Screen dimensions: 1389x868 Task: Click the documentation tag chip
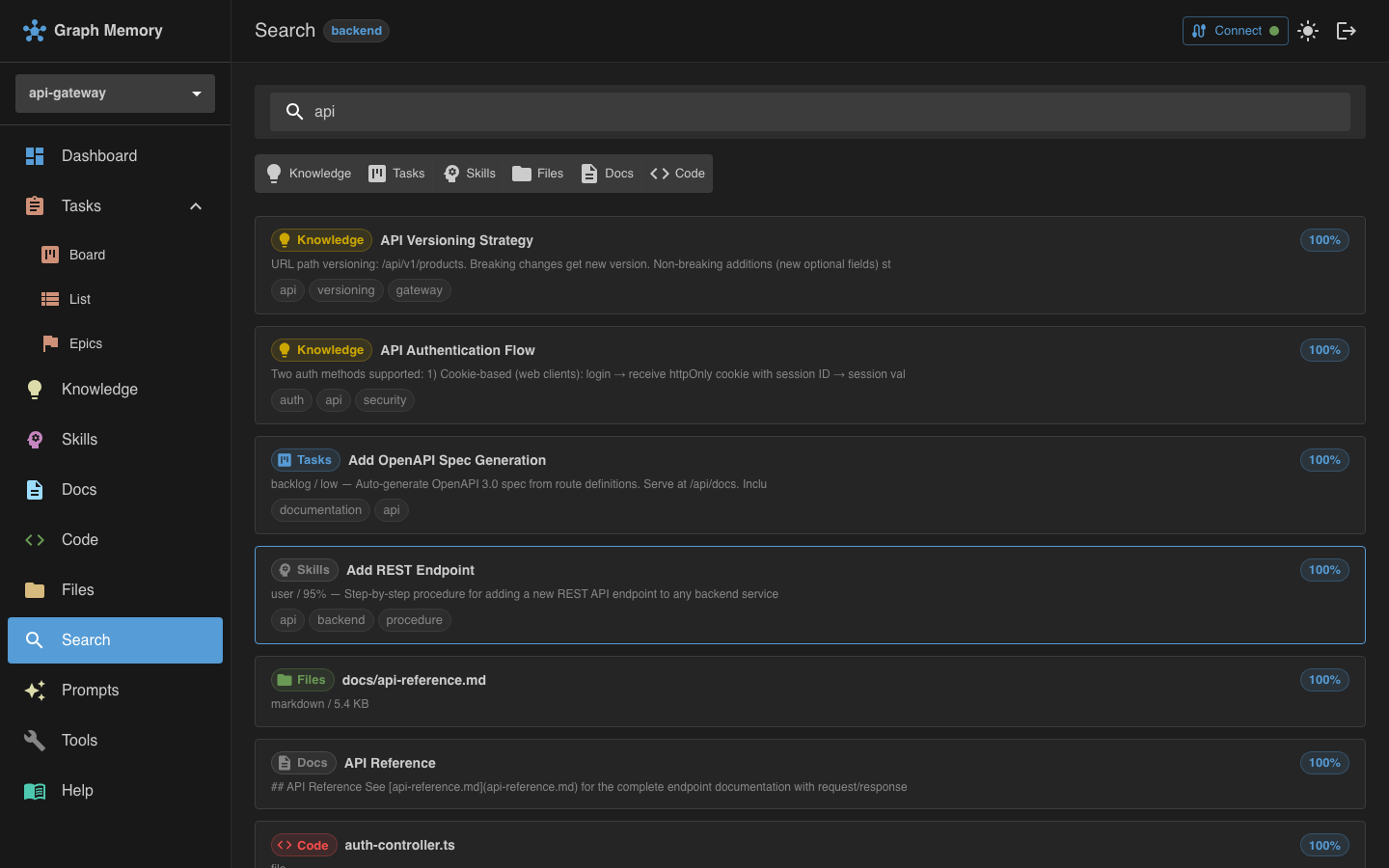pyautogui.click(x=320, y=510)
